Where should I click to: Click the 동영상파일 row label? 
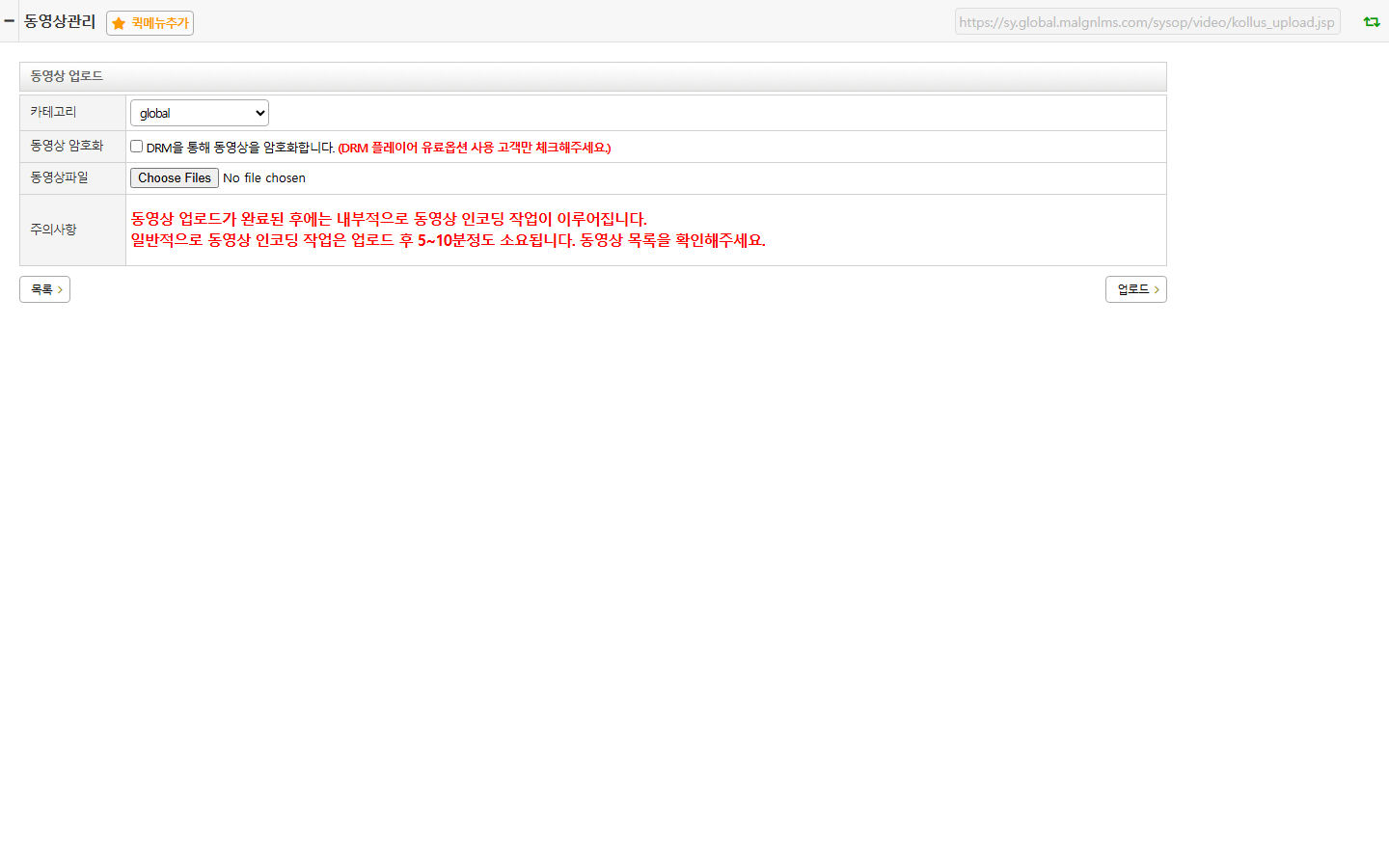click(x=59, y=177)
